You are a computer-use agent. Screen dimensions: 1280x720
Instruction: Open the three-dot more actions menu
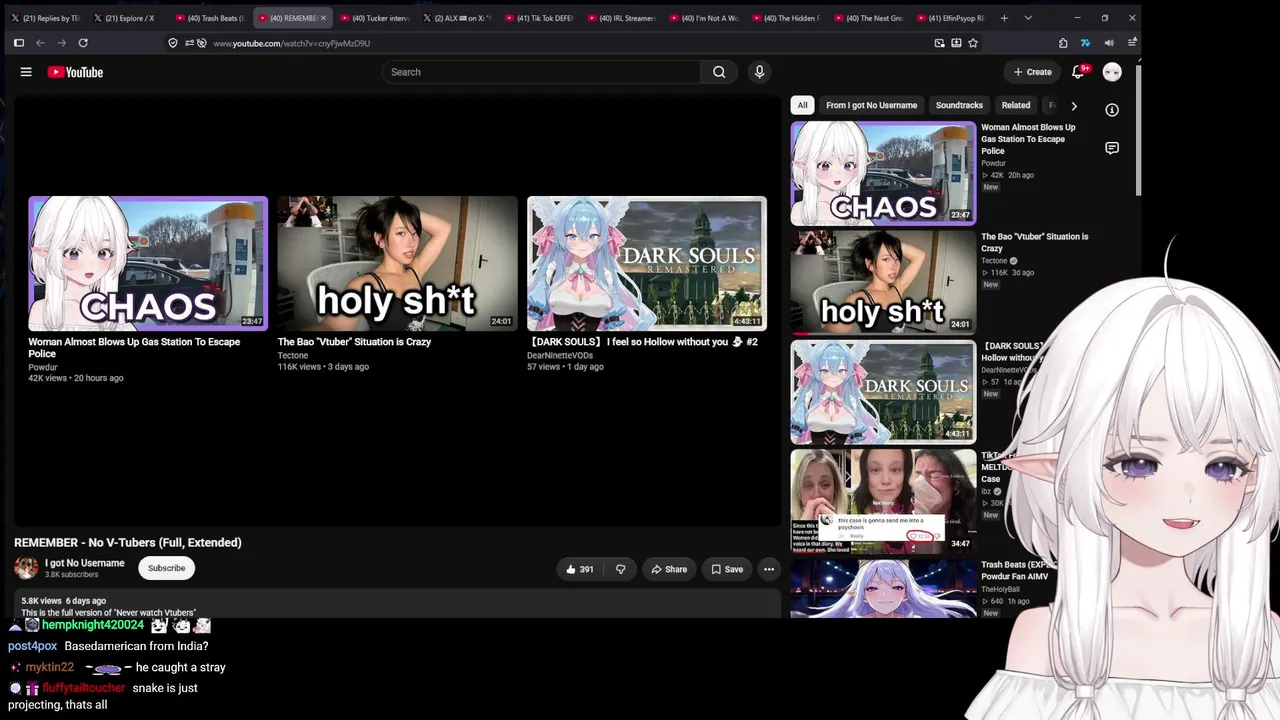[769, 569]
